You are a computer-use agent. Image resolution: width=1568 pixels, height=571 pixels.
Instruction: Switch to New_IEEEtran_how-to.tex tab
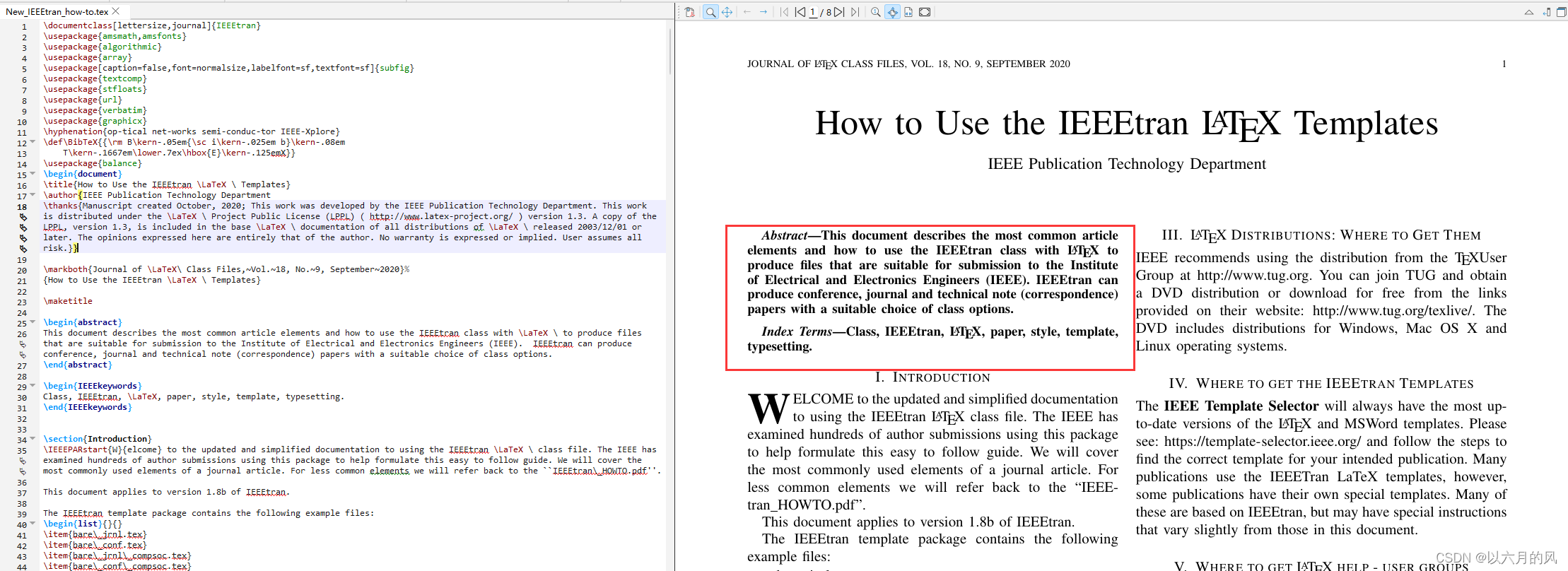coord(57,11)
